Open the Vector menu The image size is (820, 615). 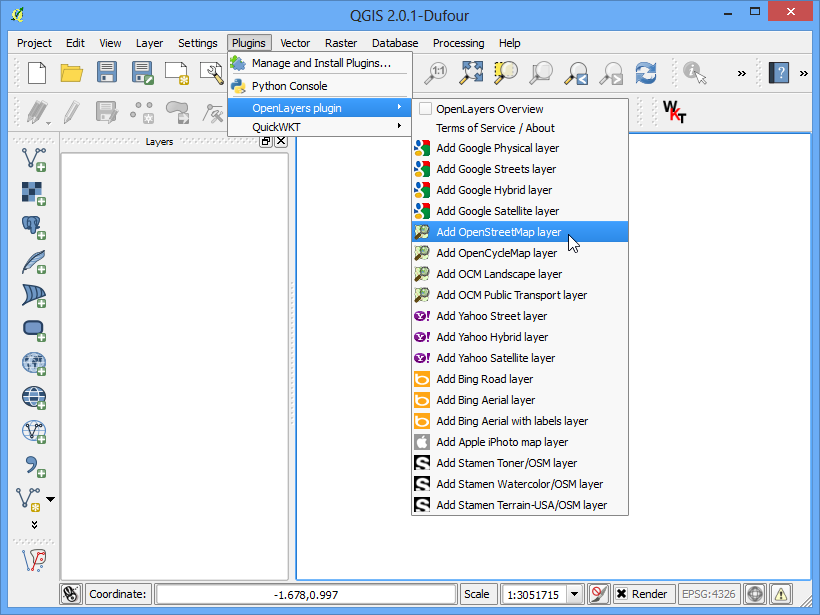(295, 43)
